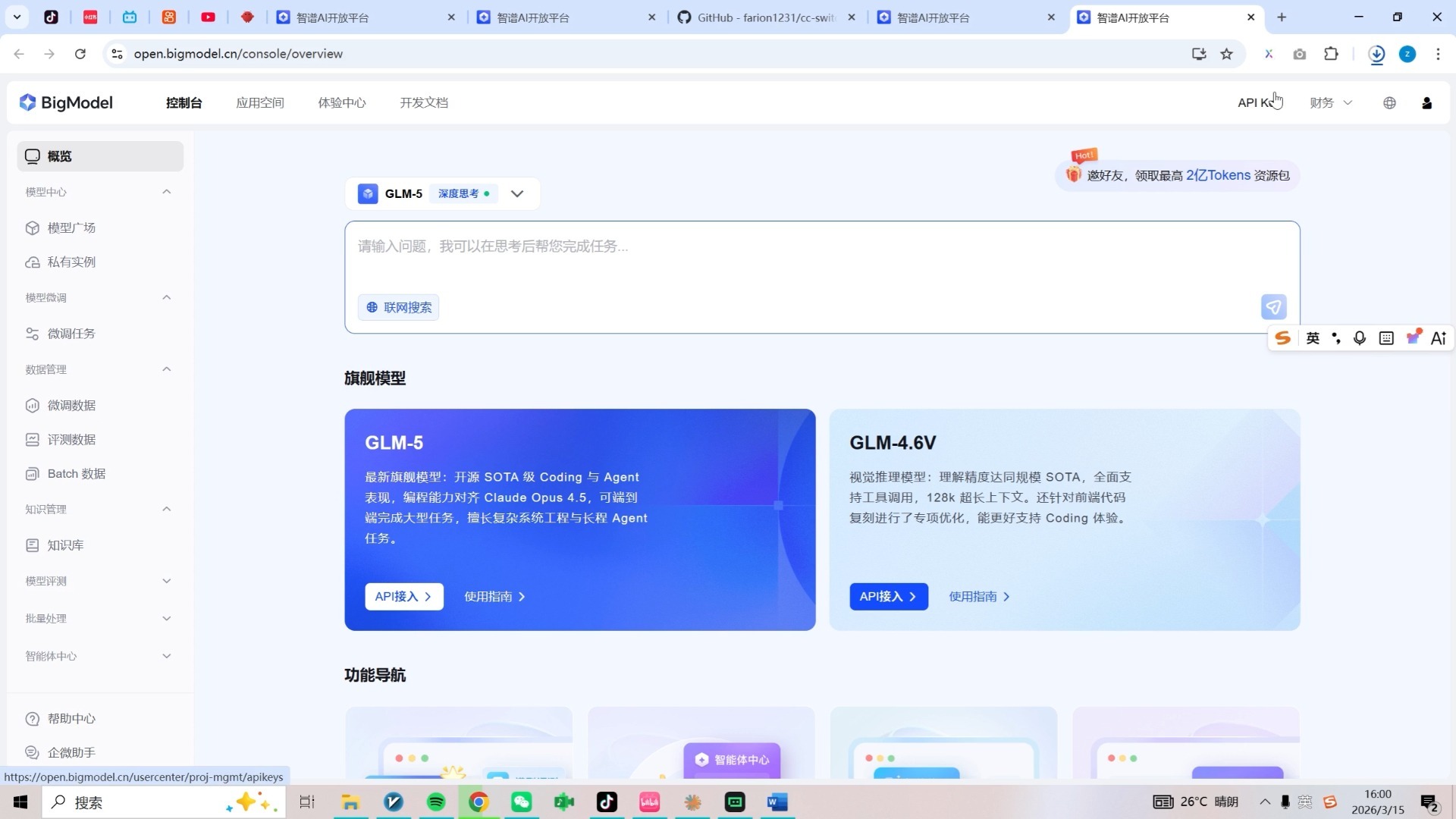Click the BigModel logo

tap(66, 102)
